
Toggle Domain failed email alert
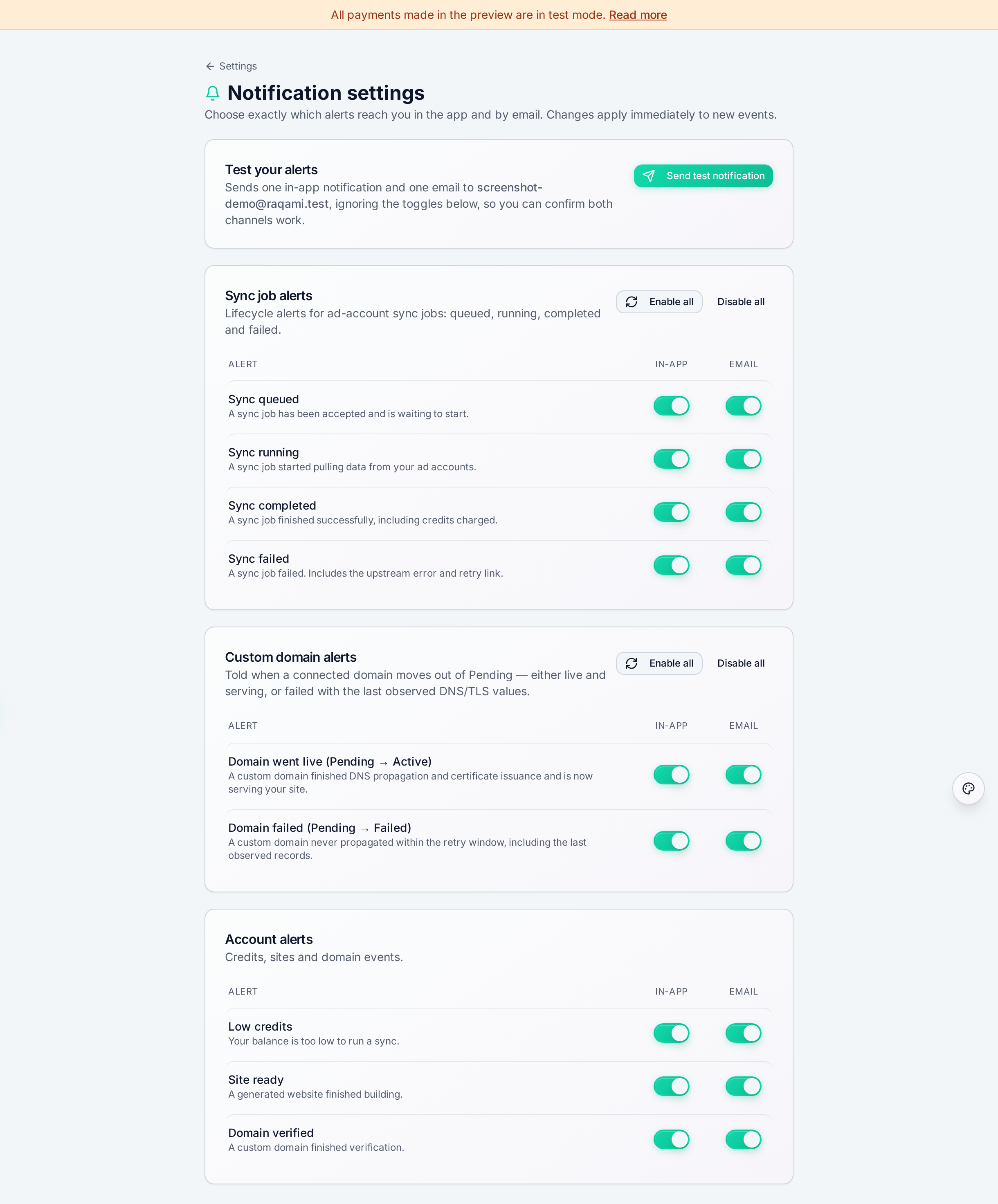[x=743, y=841]
